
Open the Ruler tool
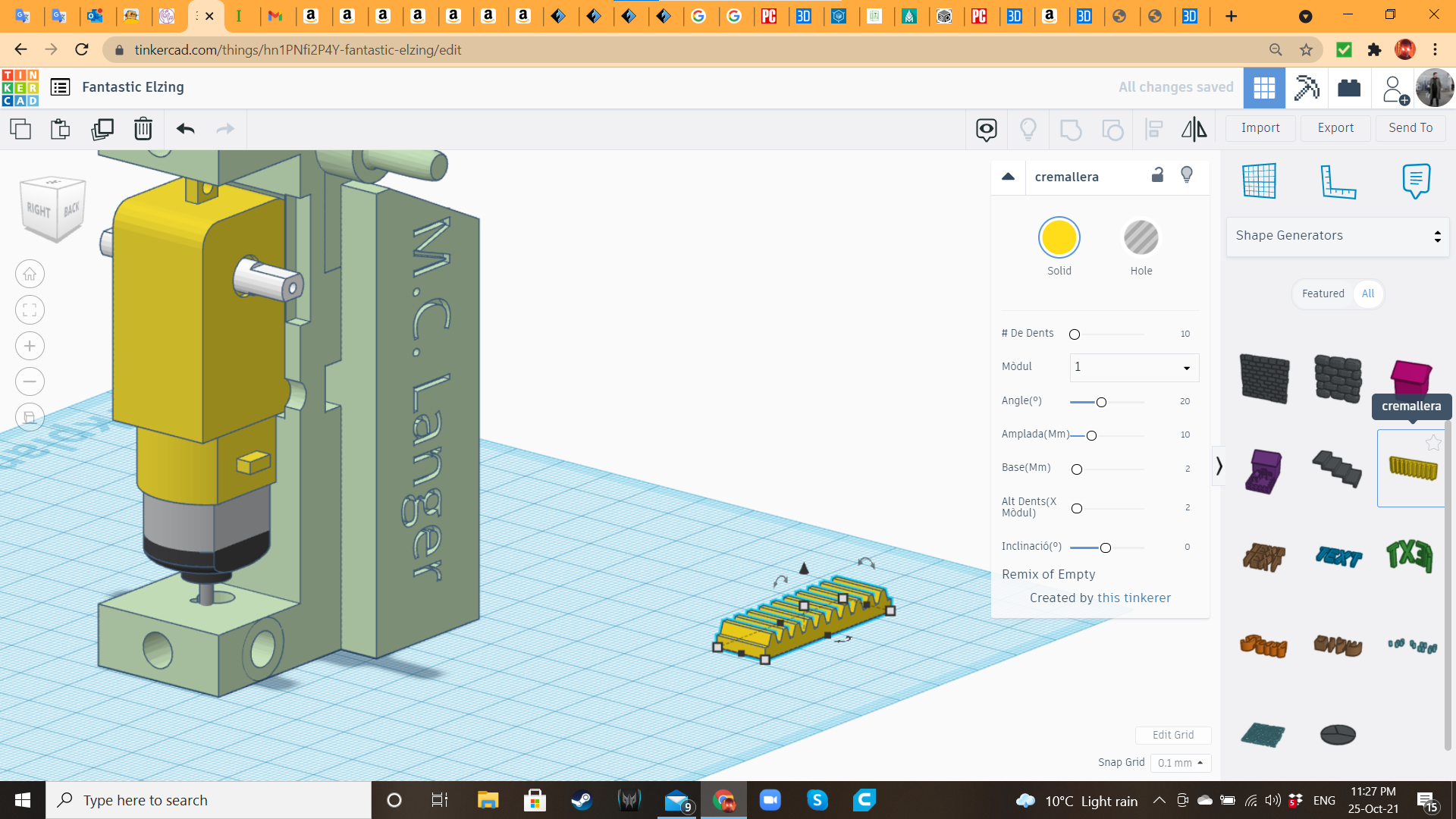pos(1338,181)
